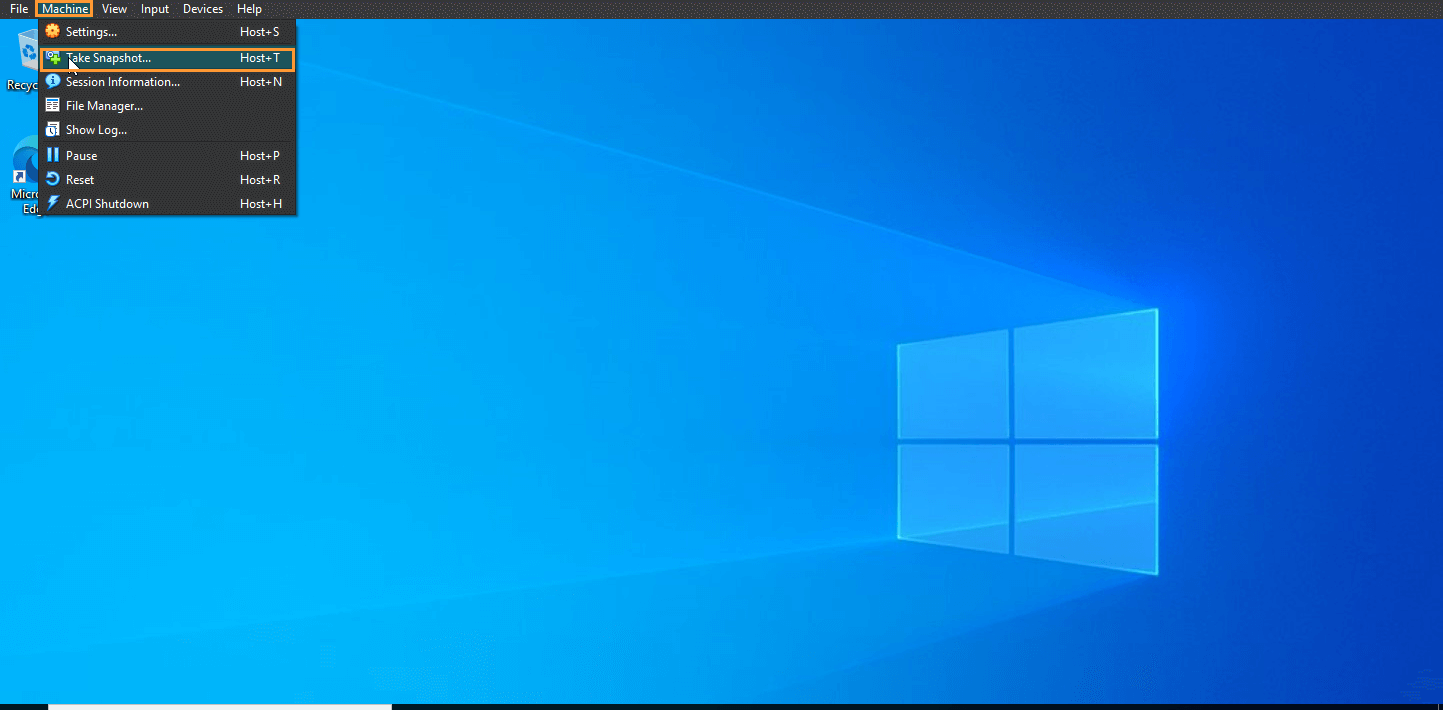
Task: Click the File Manager icon
Action: [x=53, y=105]
